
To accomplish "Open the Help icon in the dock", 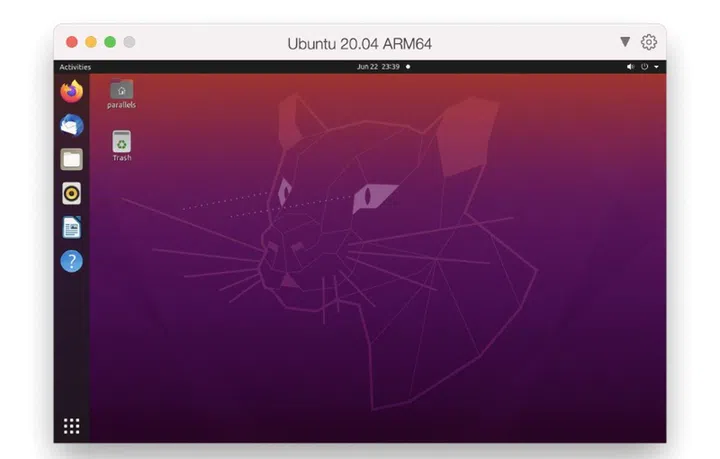I will [x=72, y=261].
